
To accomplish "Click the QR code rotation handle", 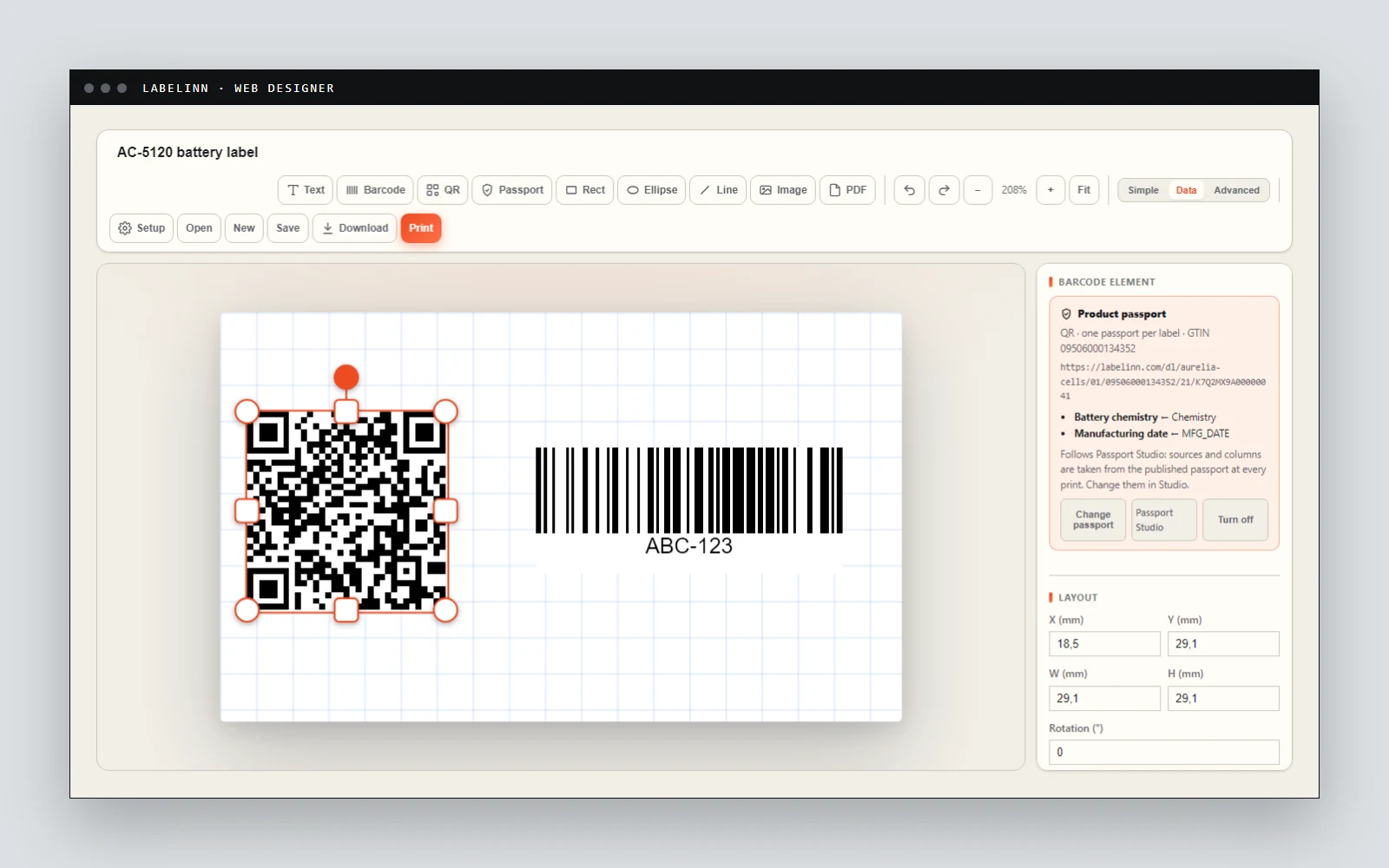I will click(346, 377).
